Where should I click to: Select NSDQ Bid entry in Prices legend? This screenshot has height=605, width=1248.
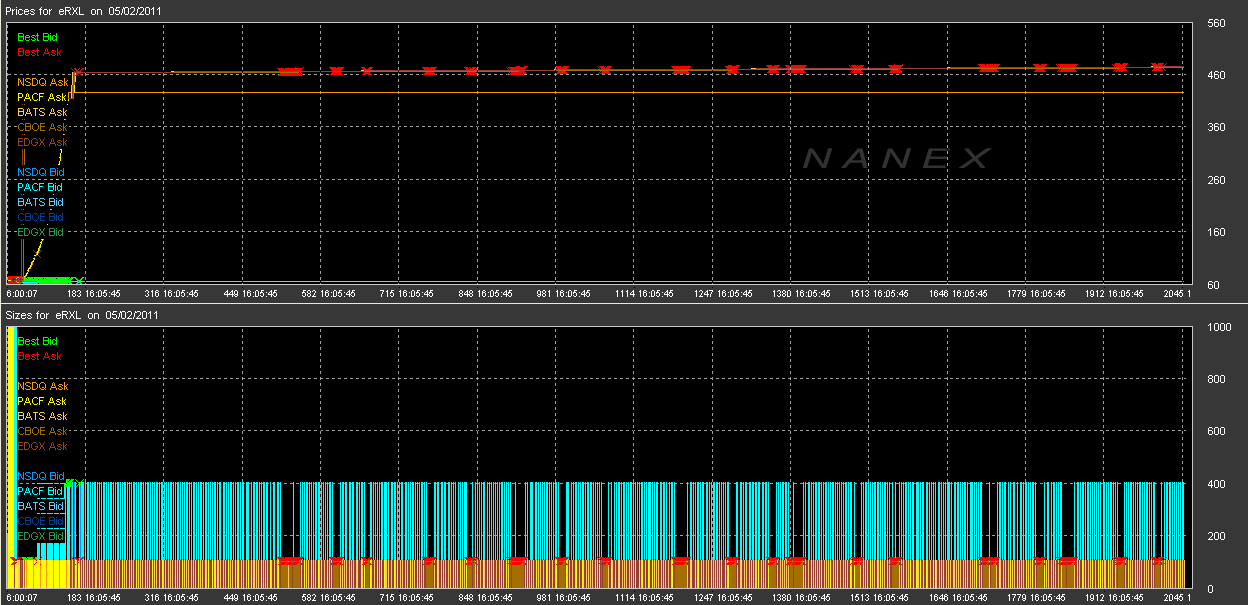(40, 172)
